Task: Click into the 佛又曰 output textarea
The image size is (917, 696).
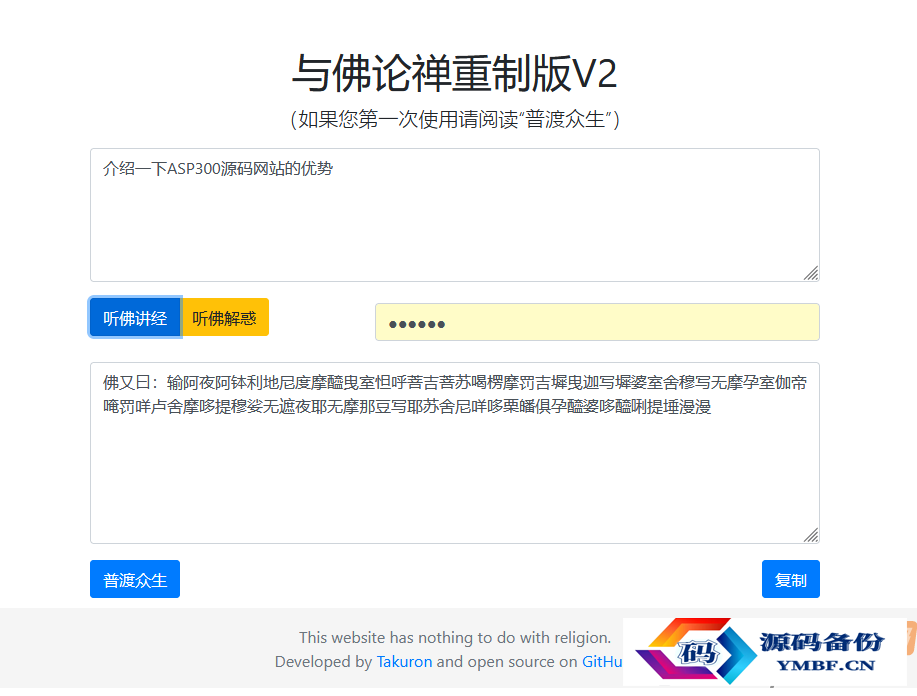Action: (x=455, y=453)
